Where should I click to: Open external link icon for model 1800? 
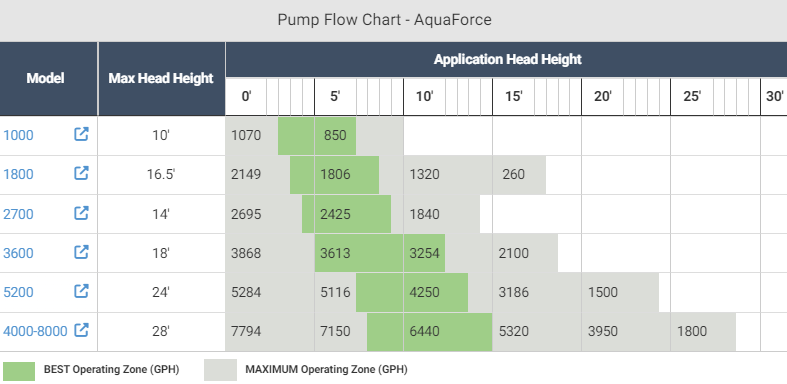pyautogui.click(x=81, y=174)
